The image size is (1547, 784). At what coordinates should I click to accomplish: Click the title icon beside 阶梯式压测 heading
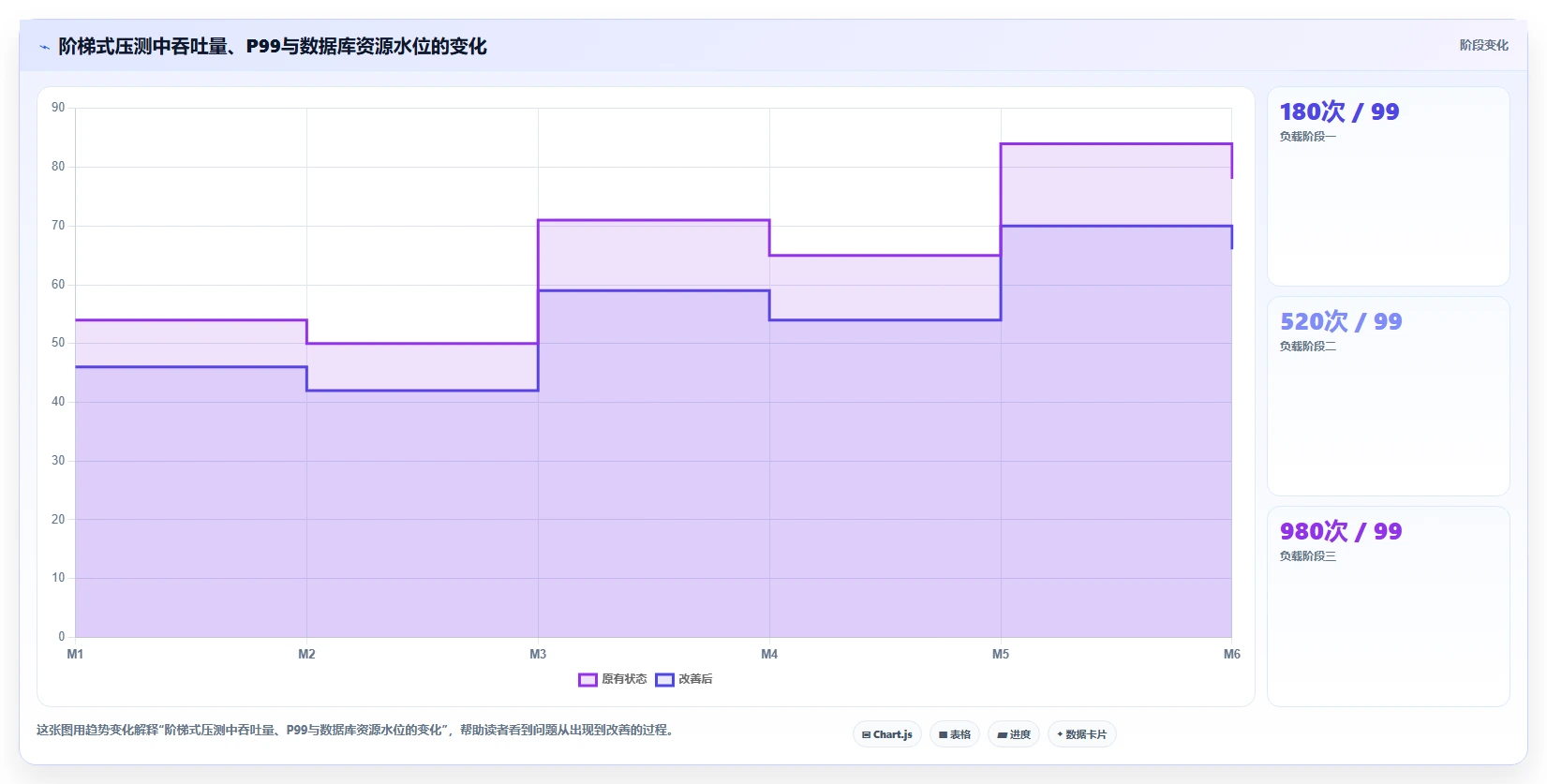pos(44,47)
